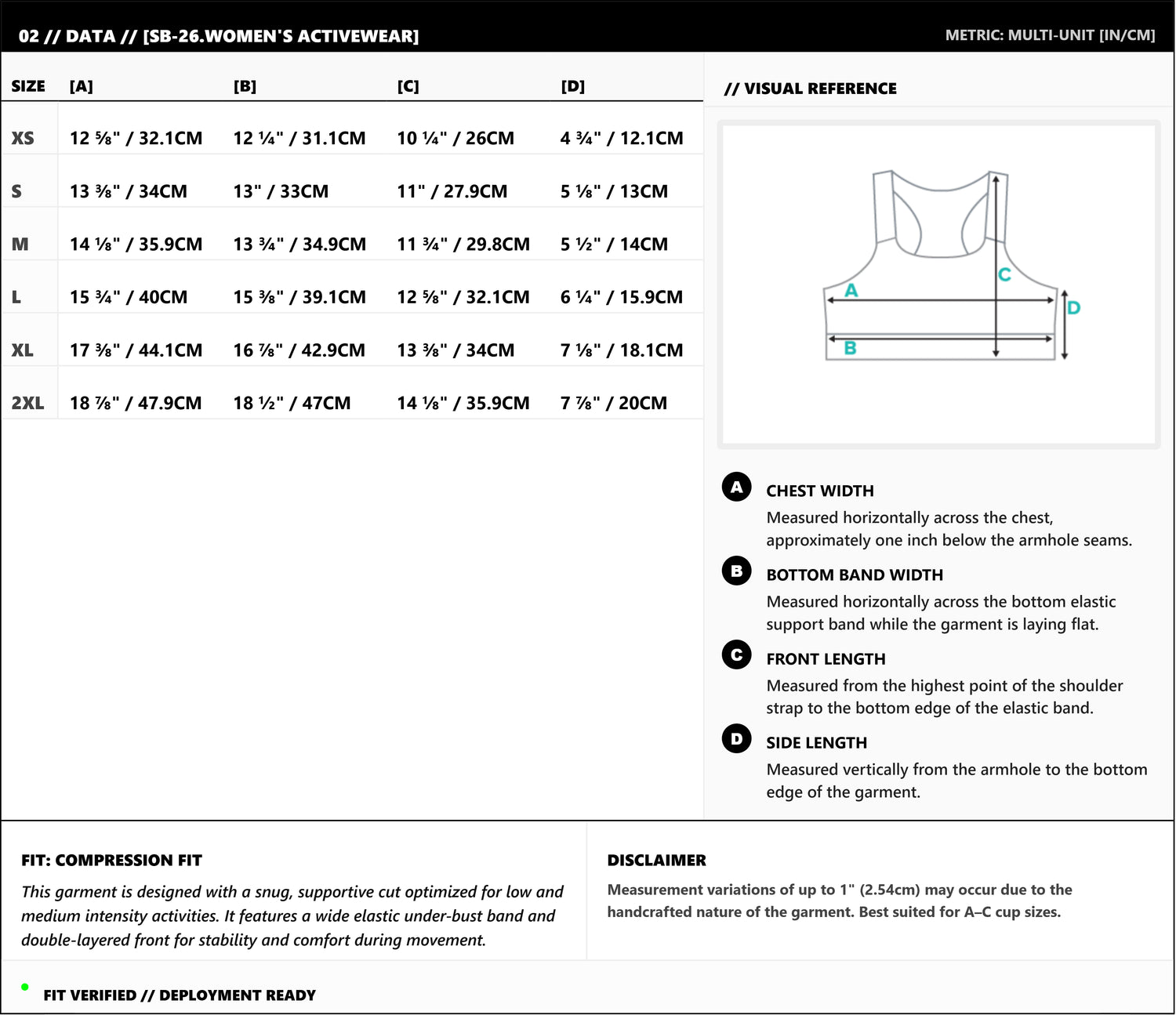Select the [A] column header
The height and width of the screenshot is (1015, 1176).
[82, 86]
